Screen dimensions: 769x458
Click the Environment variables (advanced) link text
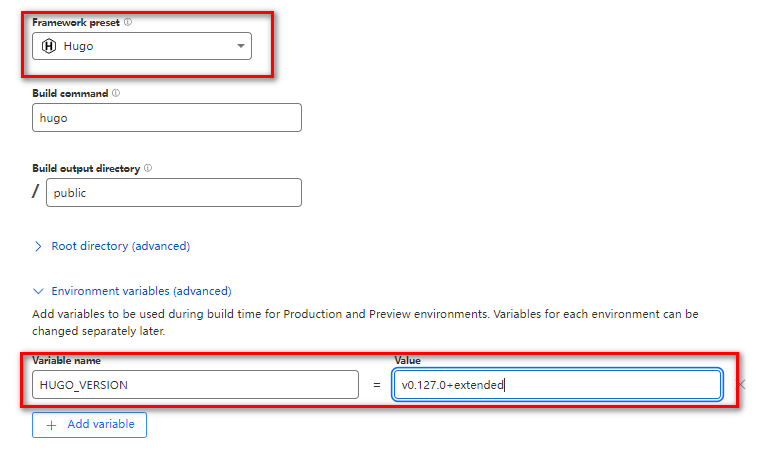(x=141, y=291)
